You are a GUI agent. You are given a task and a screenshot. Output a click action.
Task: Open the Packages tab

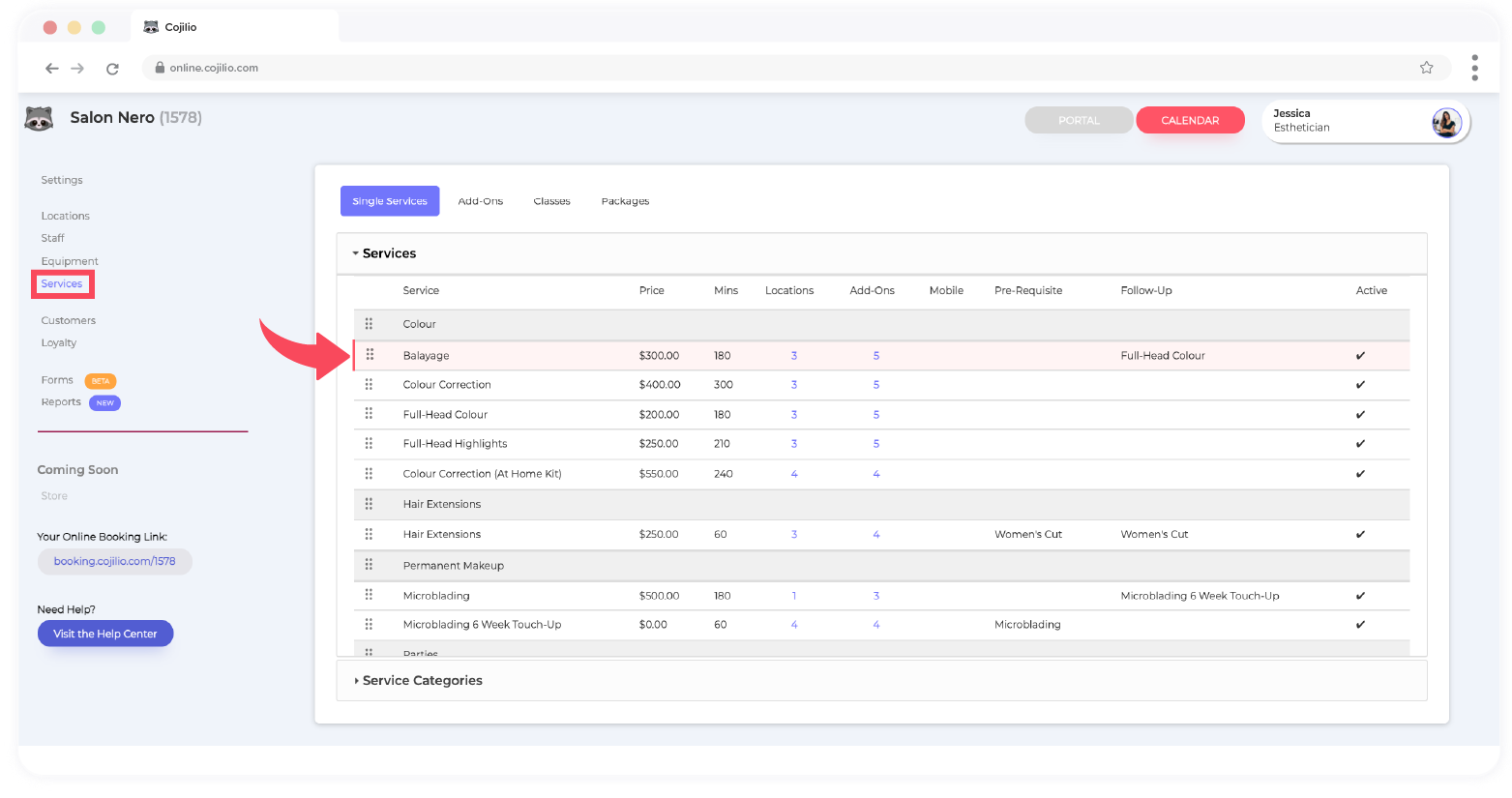click(x=625, y=201)
